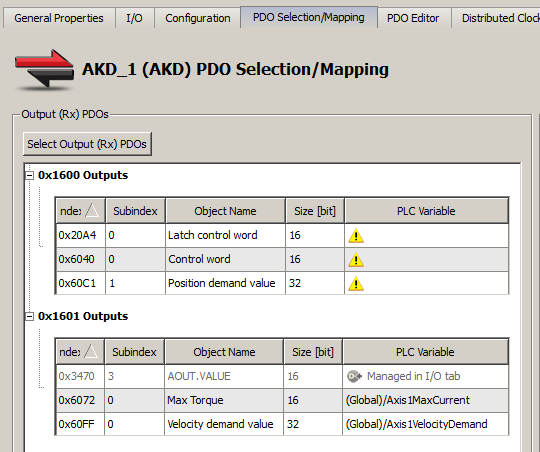The height and width of the screenshot is (452, 540).
Task: Select the PDO Selection/Mapping tab
Action: (x=309, y=17)
